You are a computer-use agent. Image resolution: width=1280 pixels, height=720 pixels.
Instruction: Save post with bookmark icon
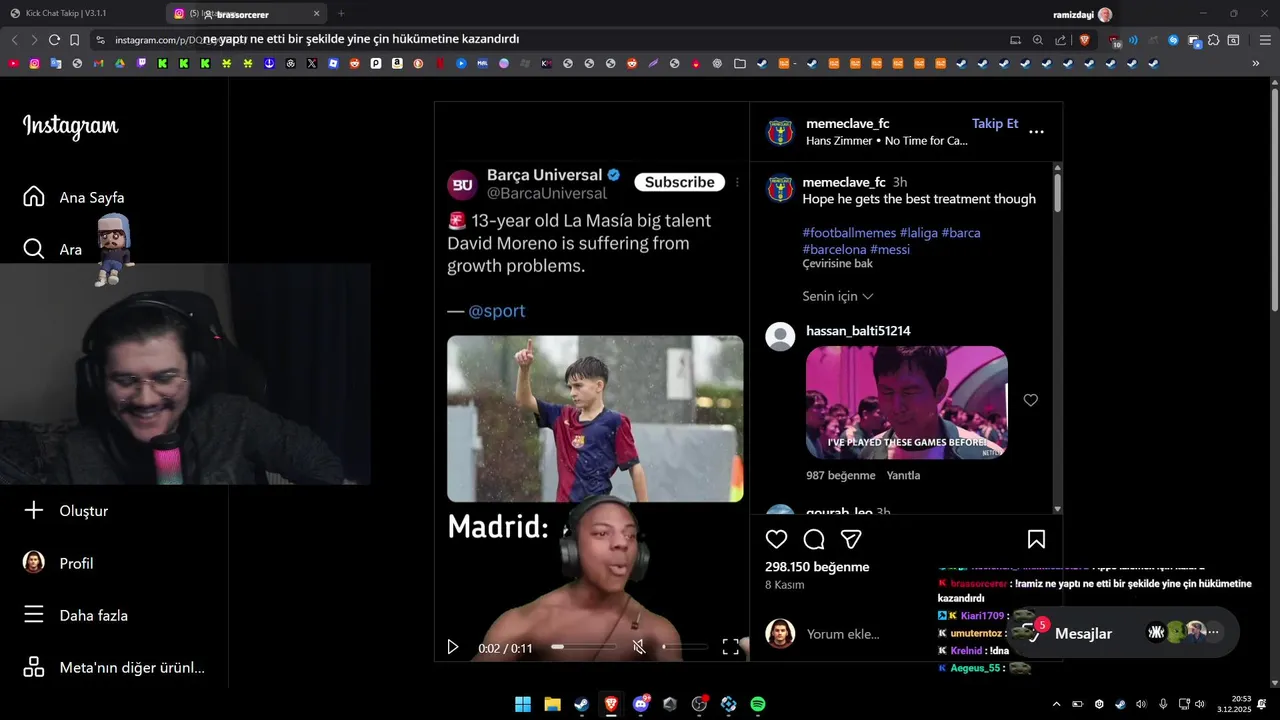1036,539
